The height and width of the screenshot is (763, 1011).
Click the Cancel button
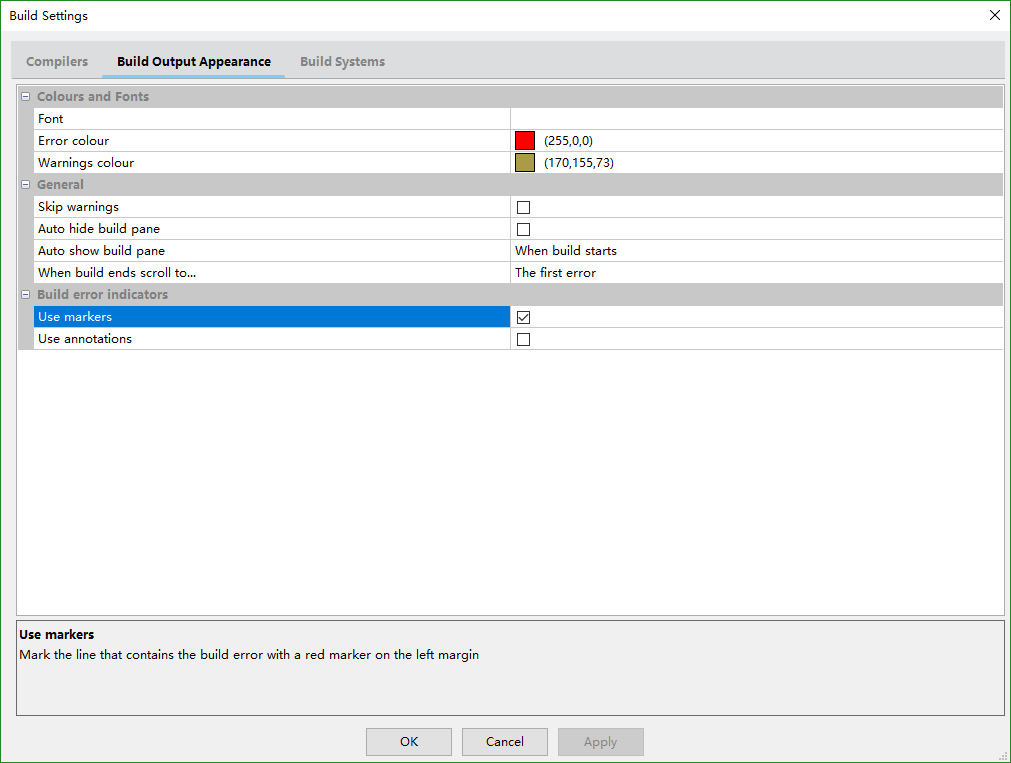click(x=504, y=741)
